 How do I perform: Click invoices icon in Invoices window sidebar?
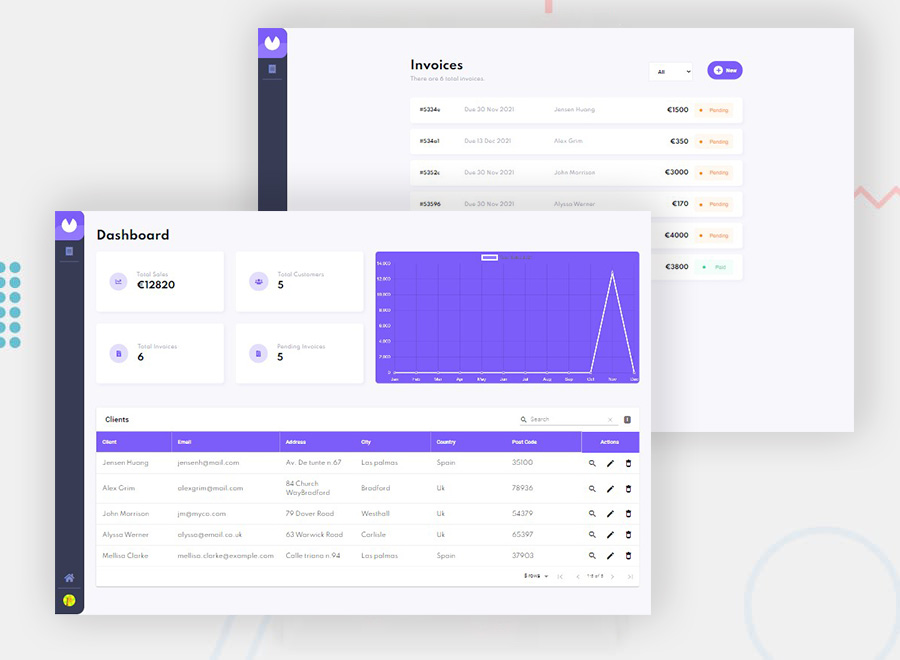(x=272, y=69)
